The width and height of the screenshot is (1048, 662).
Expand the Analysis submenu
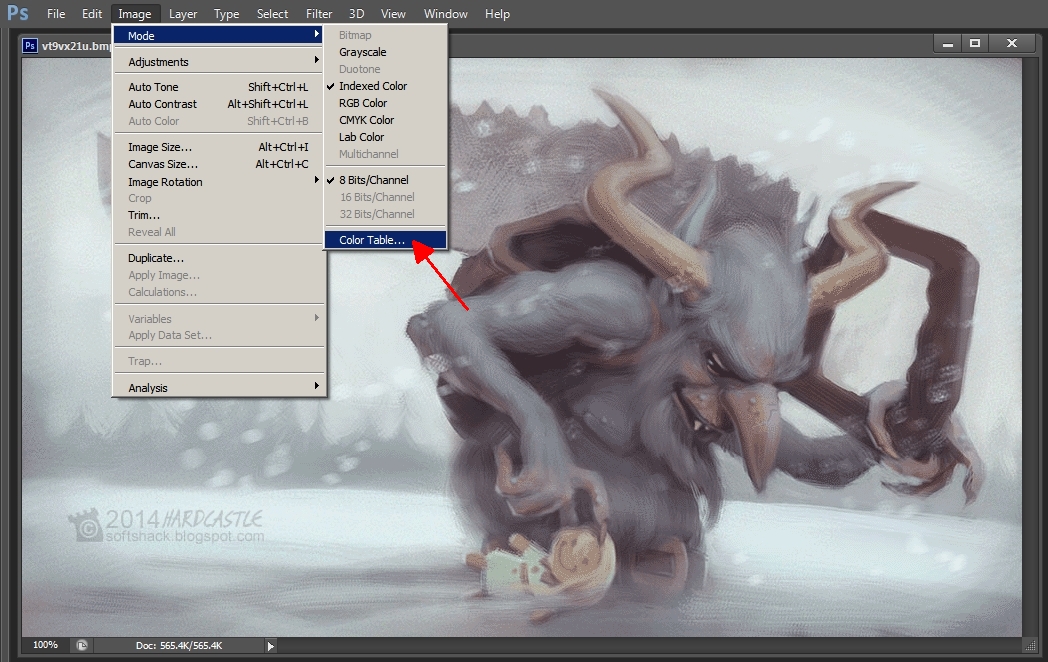pyautogui.click(x=219, y=387)
